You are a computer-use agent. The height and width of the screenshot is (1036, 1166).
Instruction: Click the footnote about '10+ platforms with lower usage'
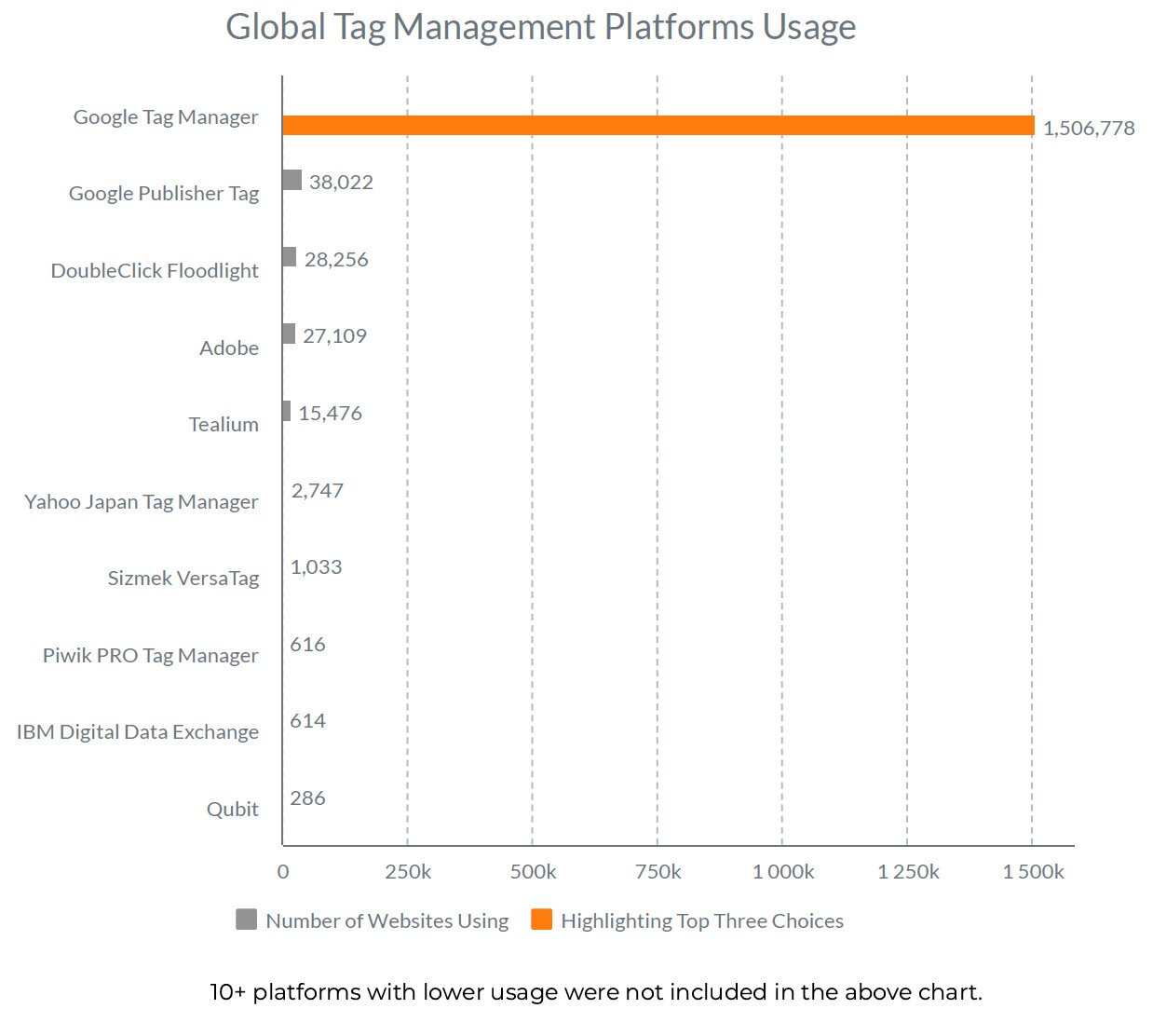point(596,992)
